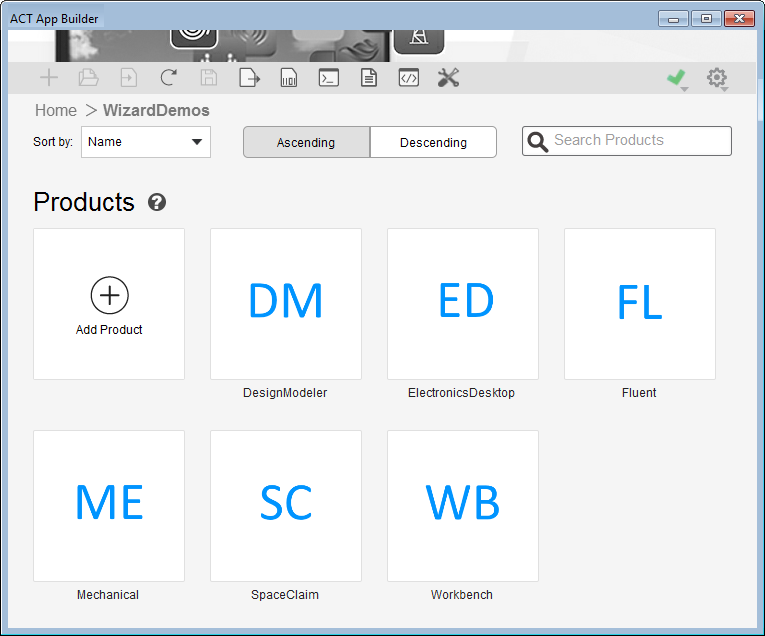The height and width of the screenshot is (636, 765).
Task: Select Ascending sort order
Action: 306,142
